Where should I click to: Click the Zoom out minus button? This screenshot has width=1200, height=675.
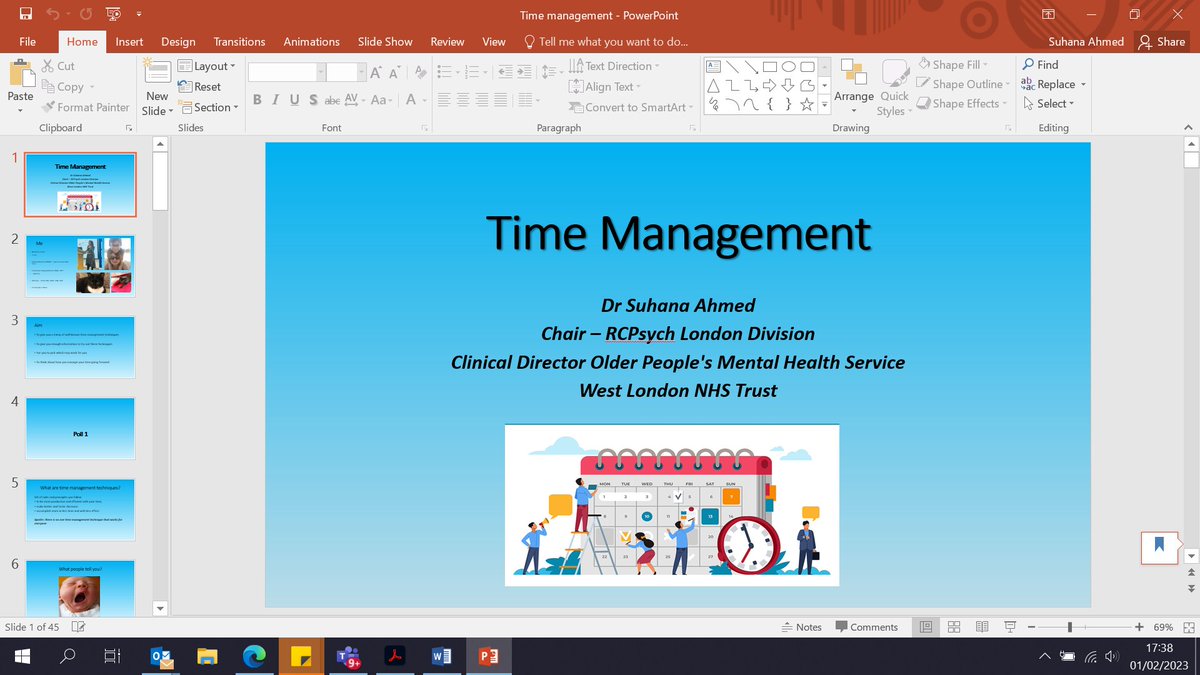1030,627
